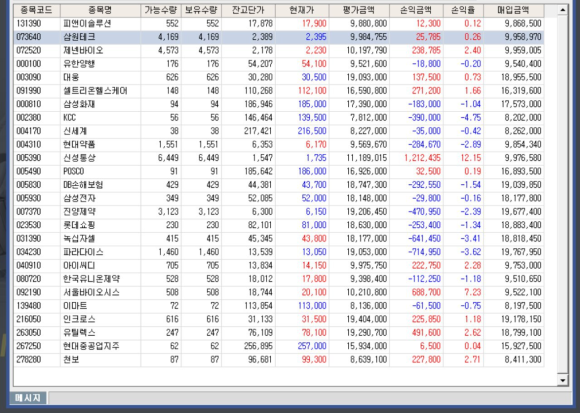Click the 종목코드 column header
This screenshot has width=580, height=413.
click(37, 10)
